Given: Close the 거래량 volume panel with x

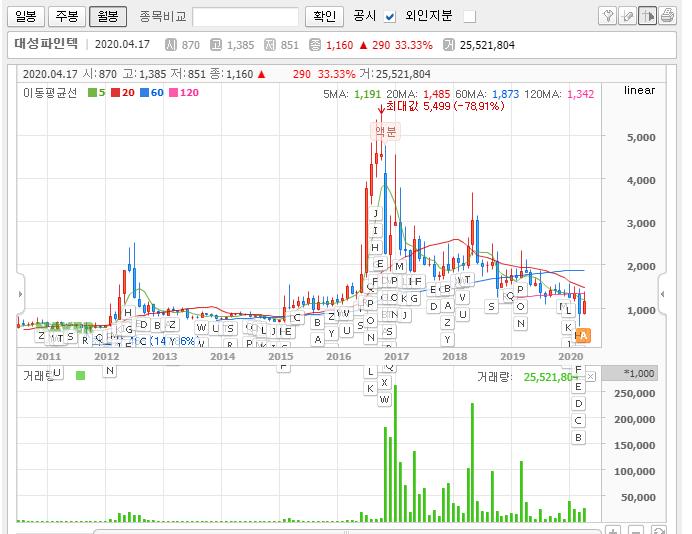Looking at the screenshot, I should (x=590, y=376).
